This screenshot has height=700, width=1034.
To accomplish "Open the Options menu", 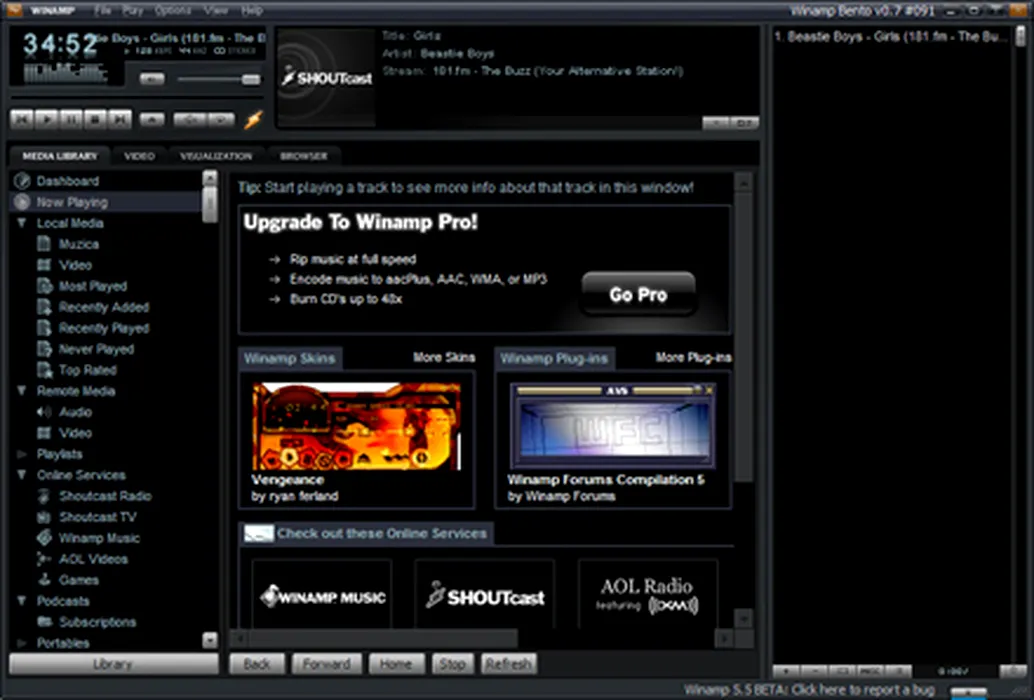I will coord(173,10).
